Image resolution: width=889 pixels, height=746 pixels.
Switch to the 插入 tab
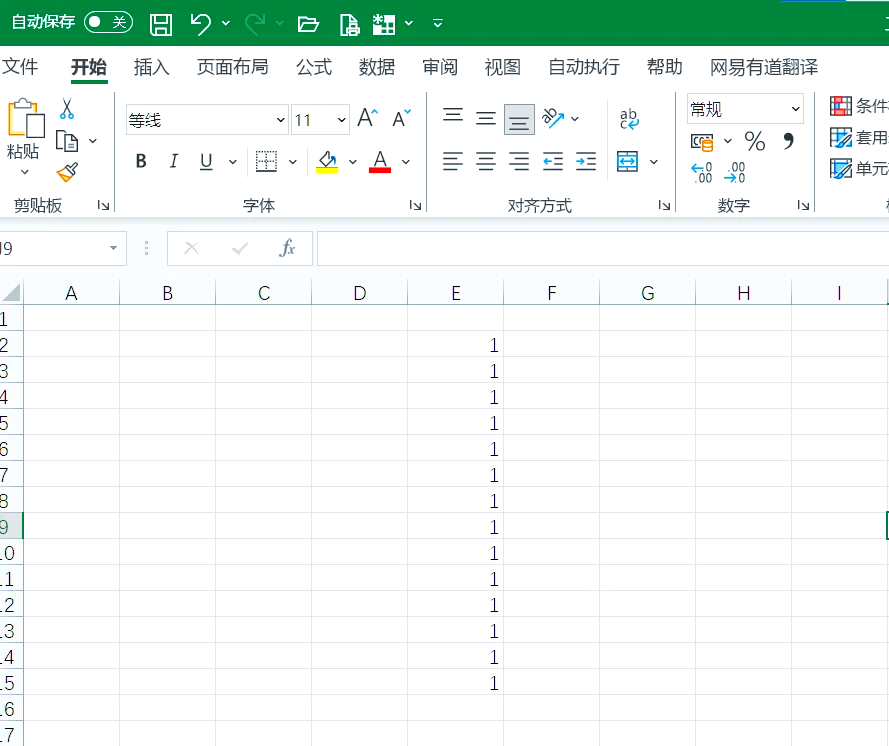(151, 67)
